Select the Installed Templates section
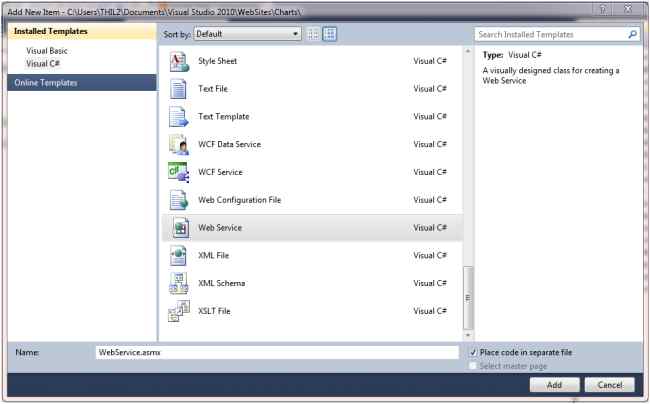 click(x=82, y=31)
